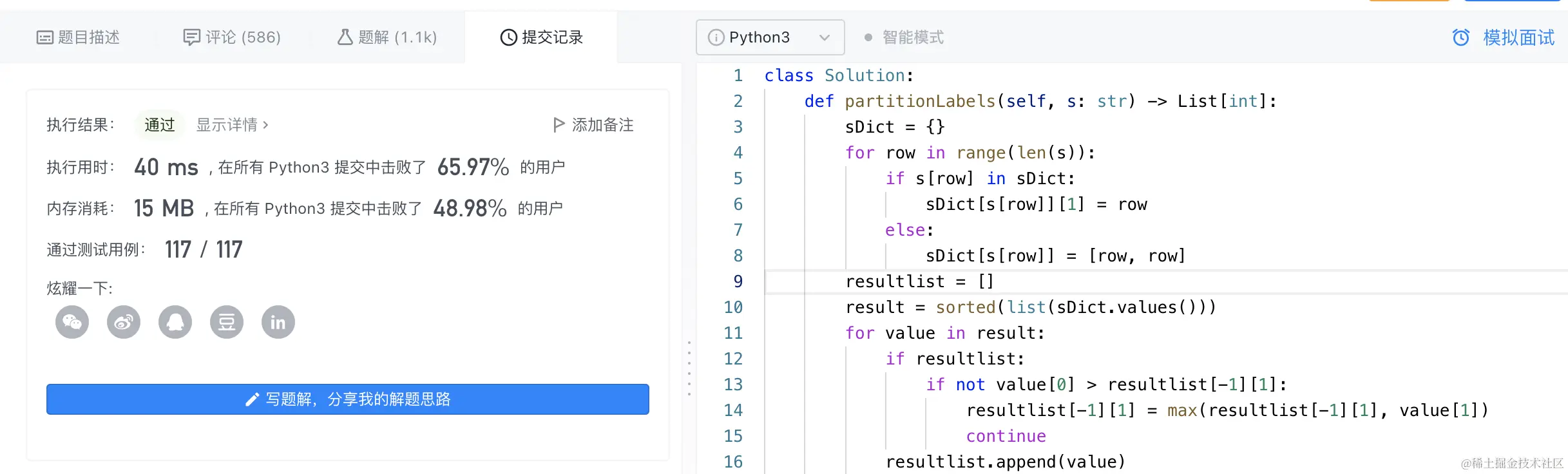Click the 题目描述 document icon
The width and height of the screenshot is (1568, 474).
click(44, 37)
